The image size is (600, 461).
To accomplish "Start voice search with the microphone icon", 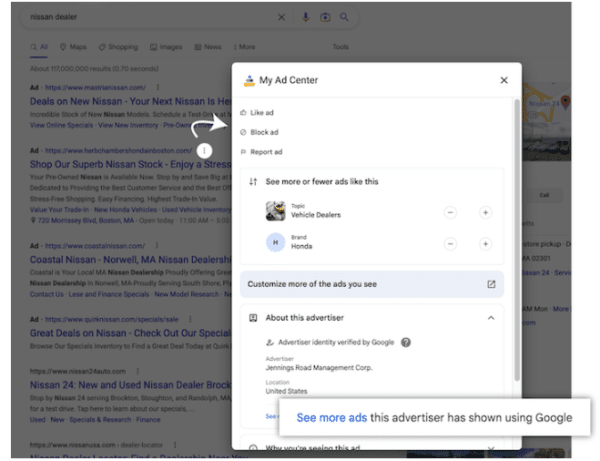I will pyautogui.click(x=305, y=17).
